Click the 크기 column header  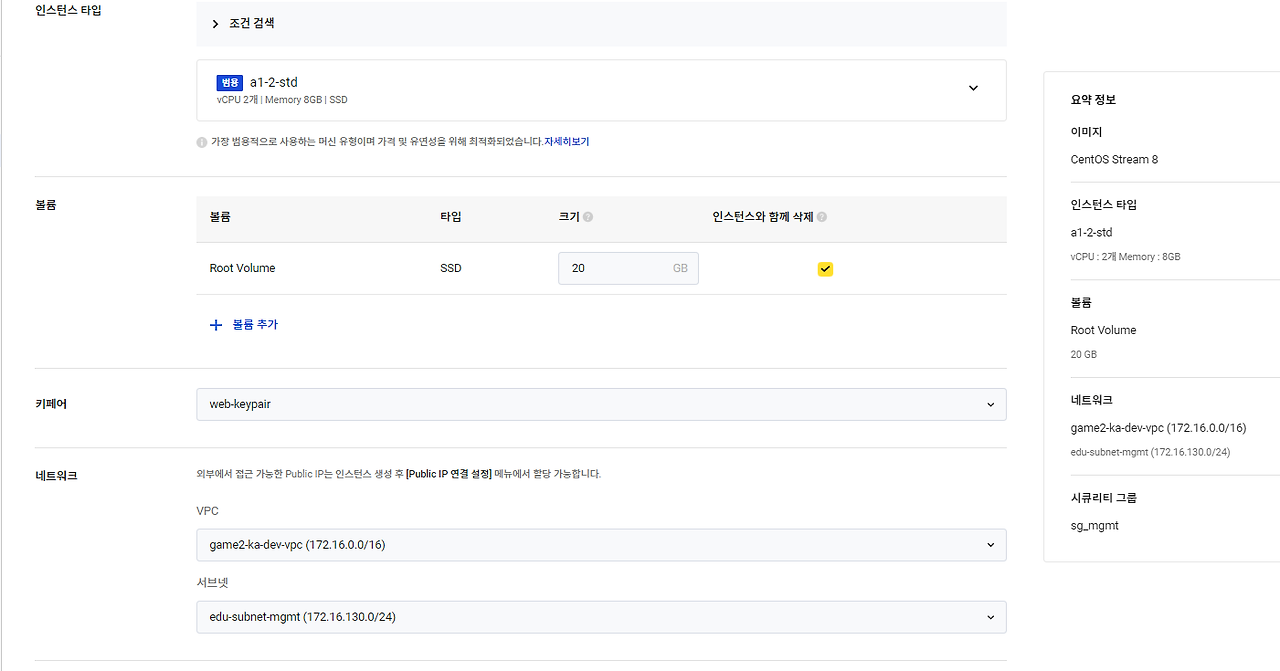569,217
